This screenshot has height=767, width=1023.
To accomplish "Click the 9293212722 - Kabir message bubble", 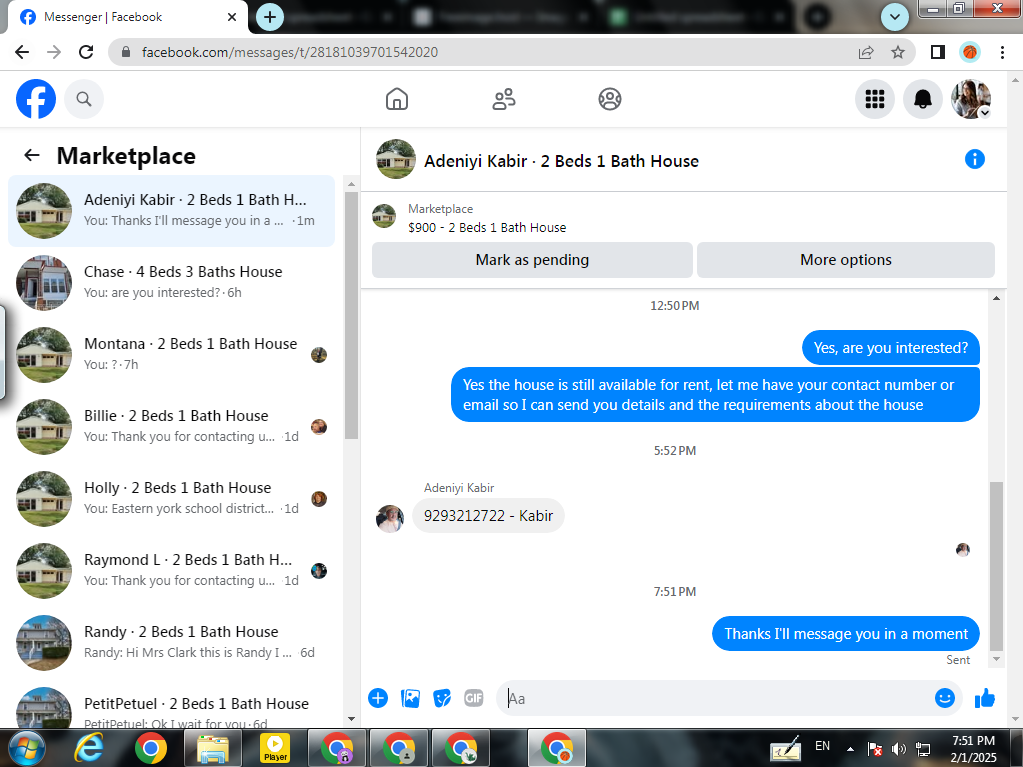I will click(488, 516).
